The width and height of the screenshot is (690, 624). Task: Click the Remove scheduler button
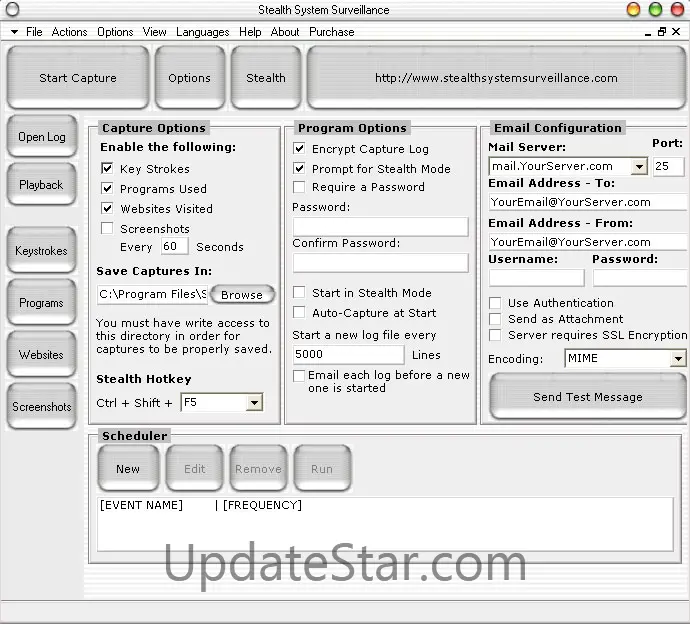coord(258,469)
